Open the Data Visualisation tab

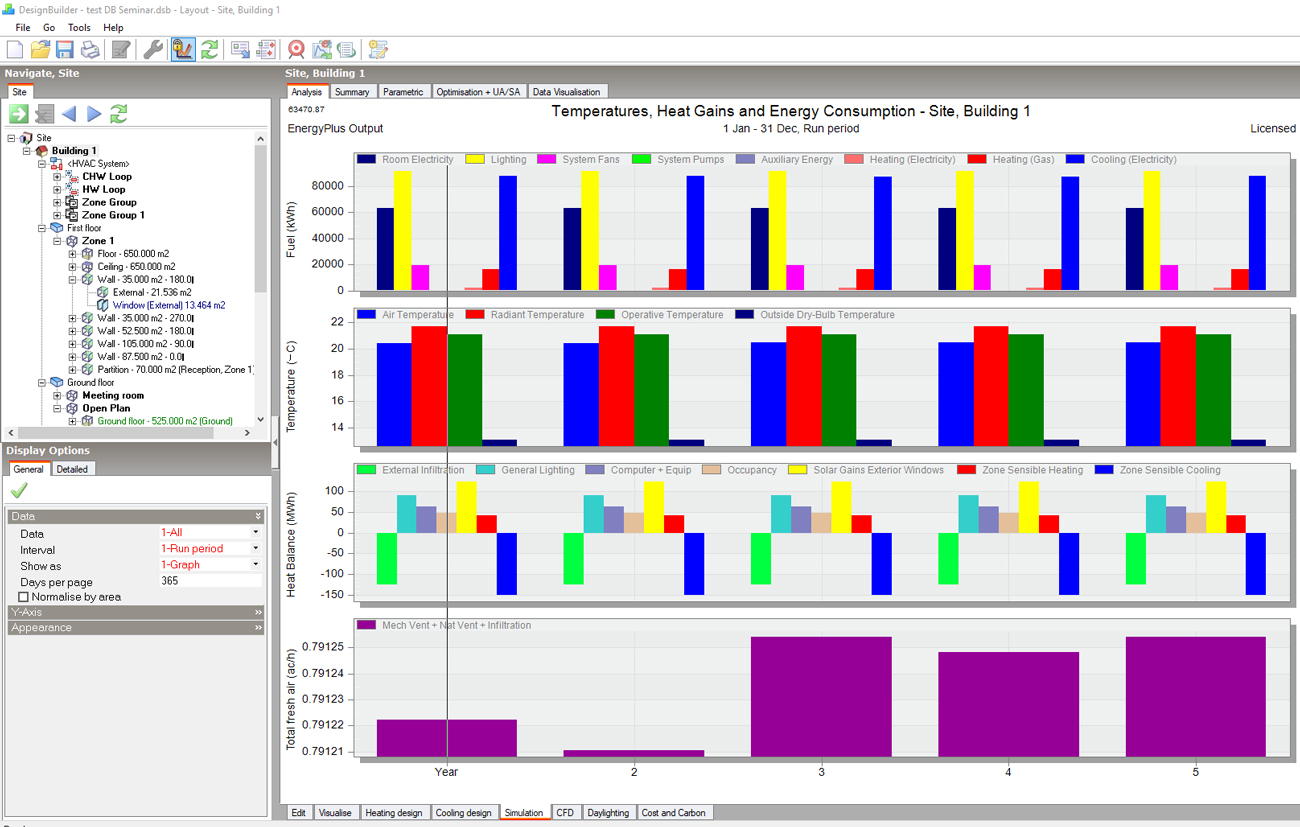(x=566, y=92)
